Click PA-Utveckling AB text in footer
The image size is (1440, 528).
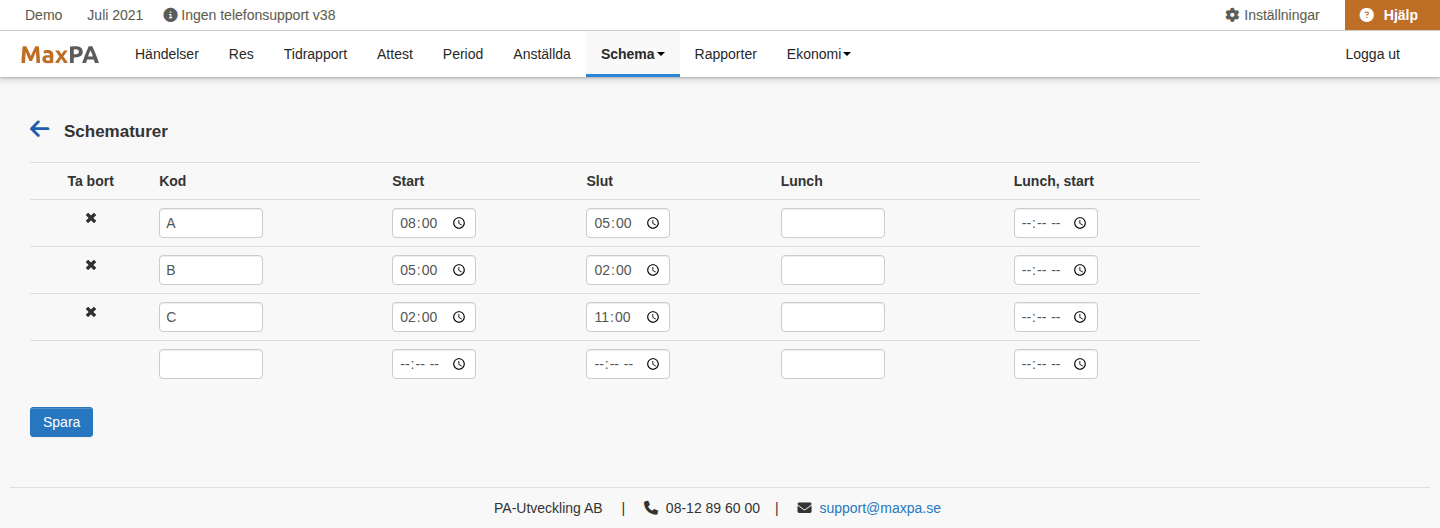[x=548, y=508]
